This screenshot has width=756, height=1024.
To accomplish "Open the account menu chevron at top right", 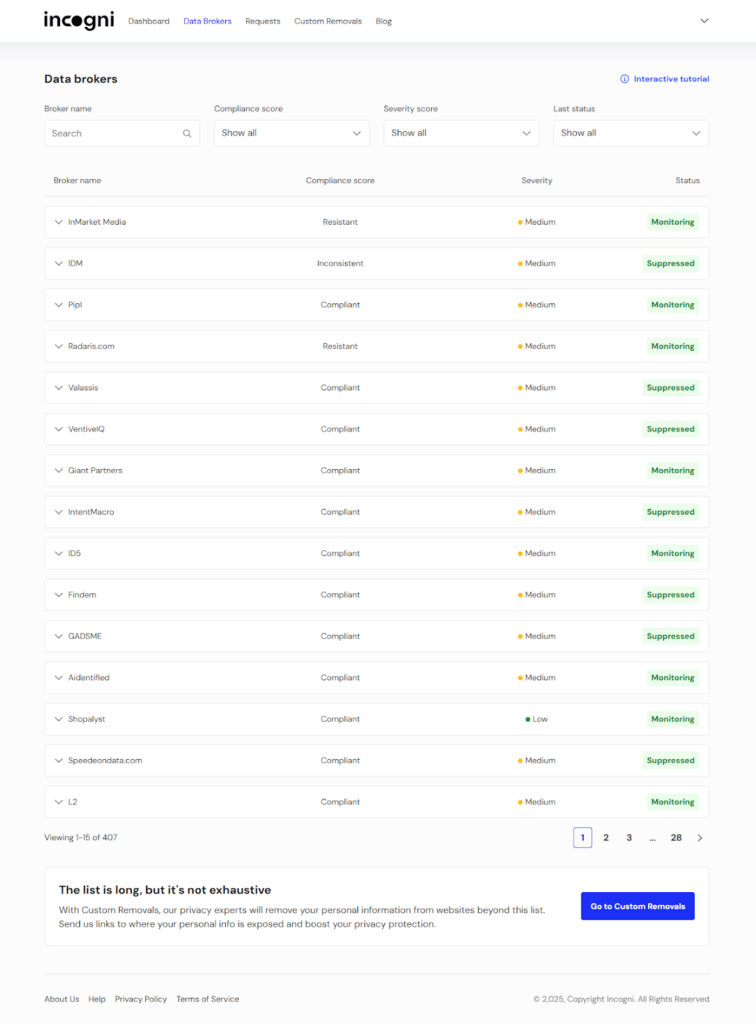I will click(x=704, y=21).
